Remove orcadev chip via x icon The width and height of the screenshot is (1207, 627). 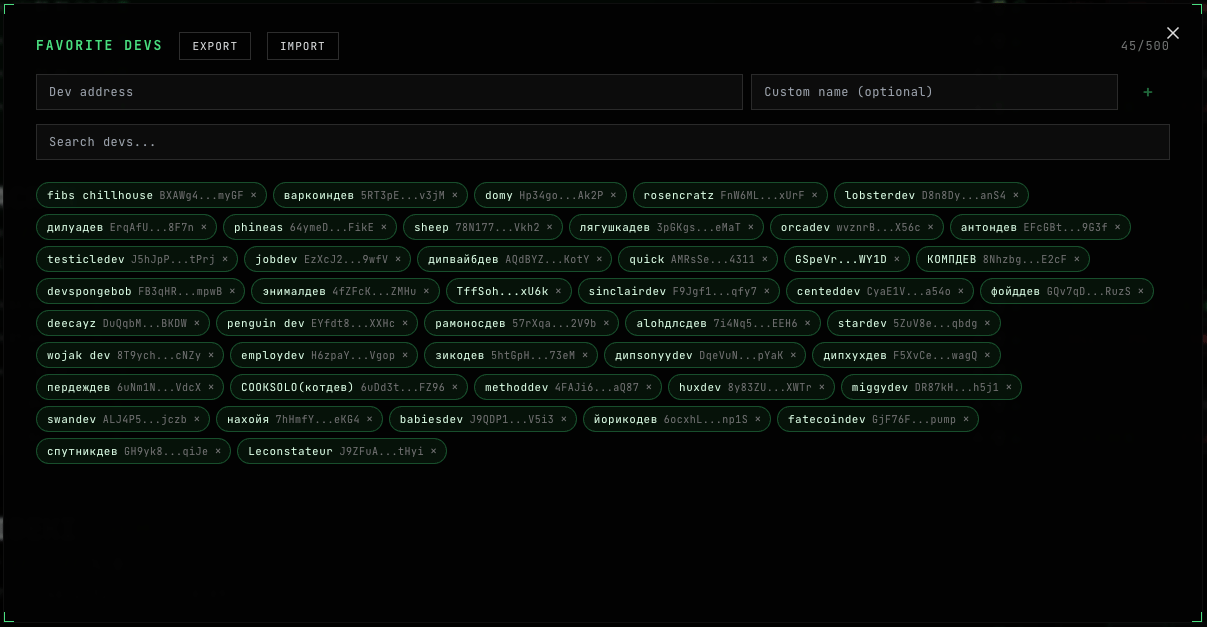931,227
